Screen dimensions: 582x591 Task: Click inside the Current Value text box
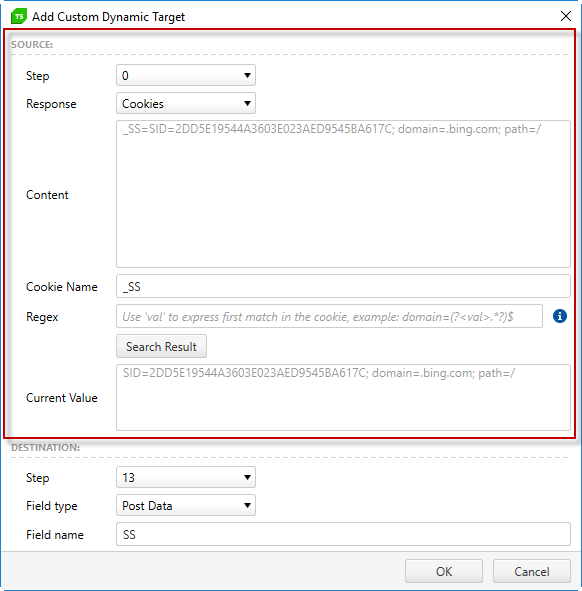tap(343, 397)
